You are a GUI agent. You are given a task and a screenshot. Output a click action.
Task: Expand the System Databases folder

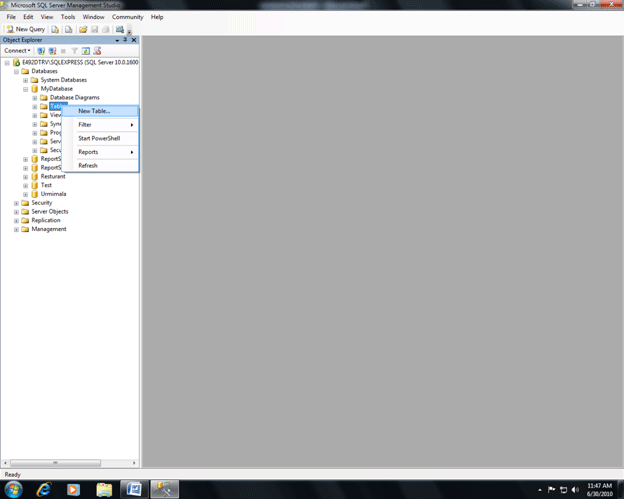[x=25, y=80]
